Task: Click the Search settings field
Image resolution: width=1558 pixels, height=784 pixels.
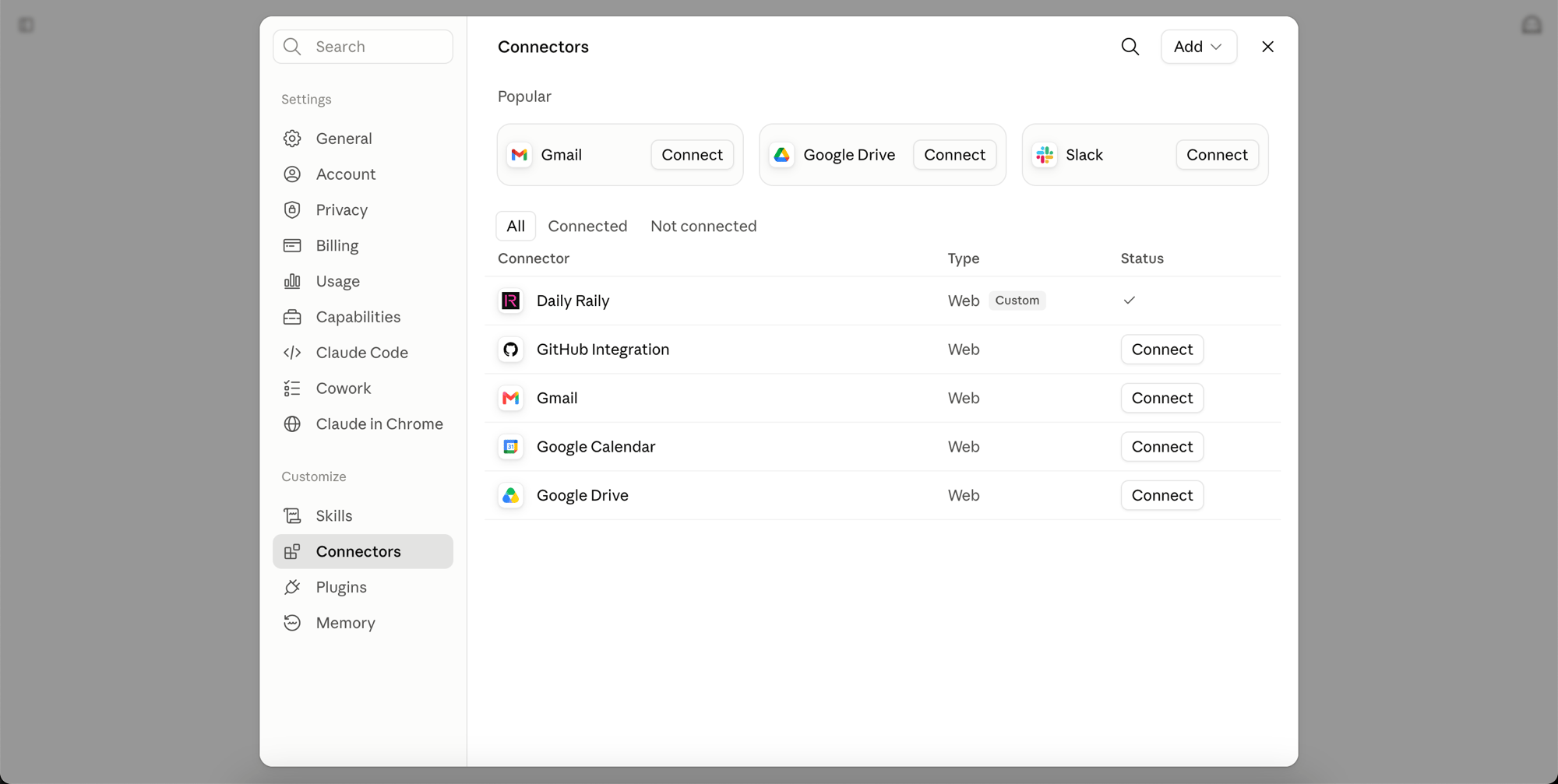Action: [363, 47]
